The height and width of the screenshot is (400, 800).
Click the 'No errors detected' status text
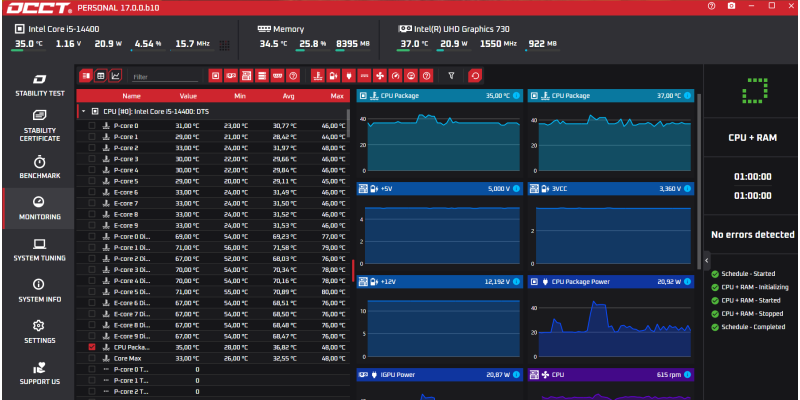(753, 235)
